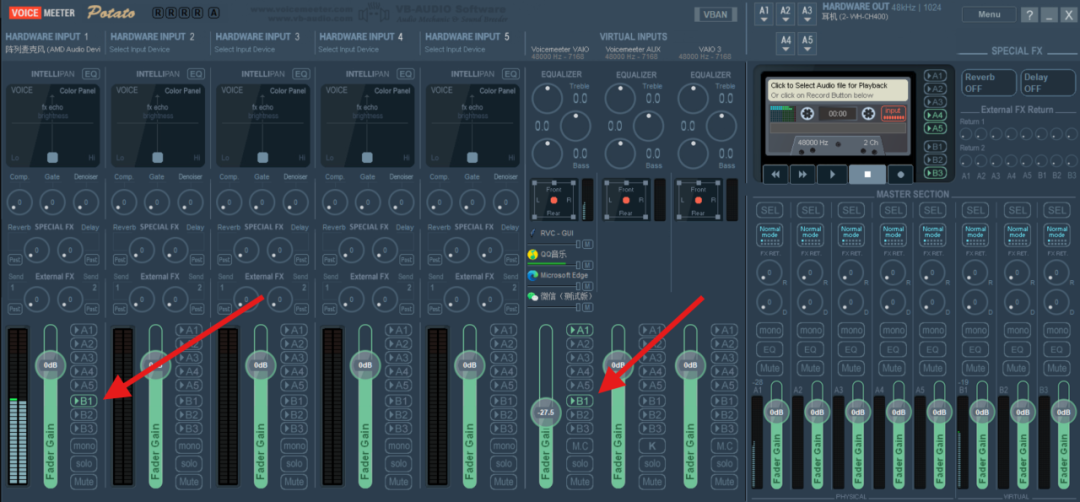1080x502 pixels.
Task: Click the cassette red input indicator
Action: 892,111
